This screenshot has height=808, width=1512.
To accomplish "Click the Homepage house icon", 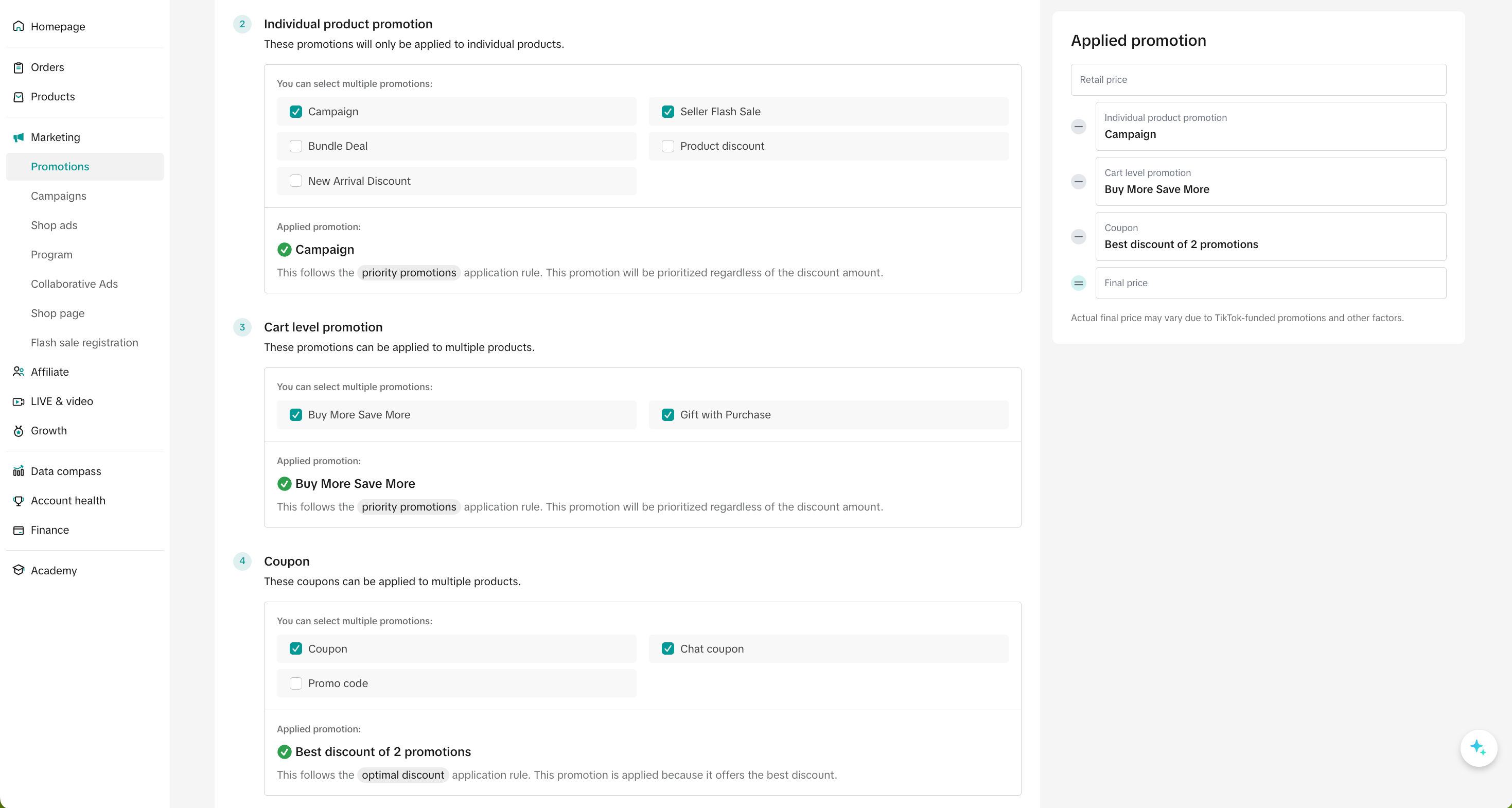I will pyautogui.click(x=18, y=26).
